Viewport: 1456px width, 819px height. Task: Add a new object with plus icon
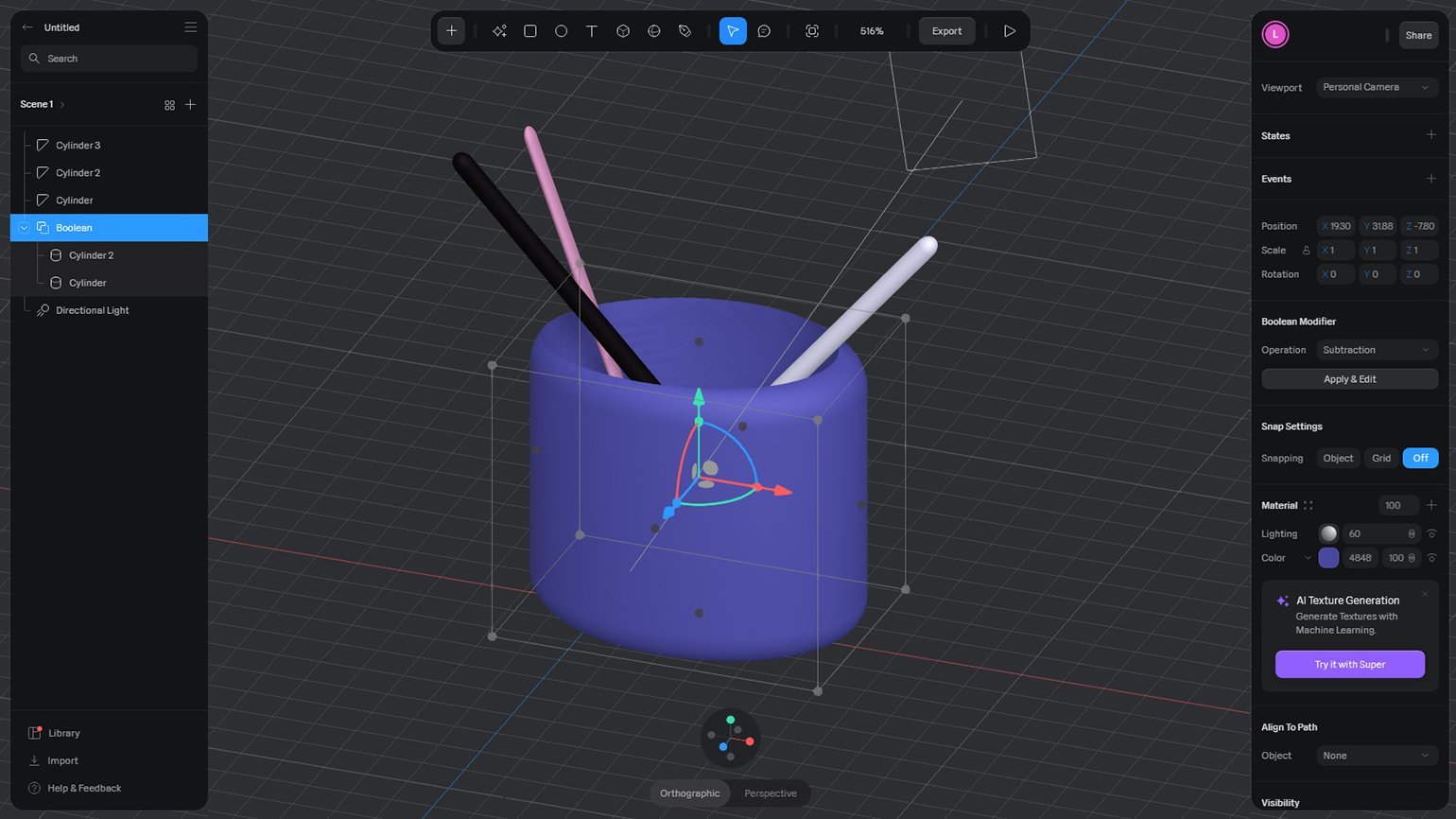point(452,31)
